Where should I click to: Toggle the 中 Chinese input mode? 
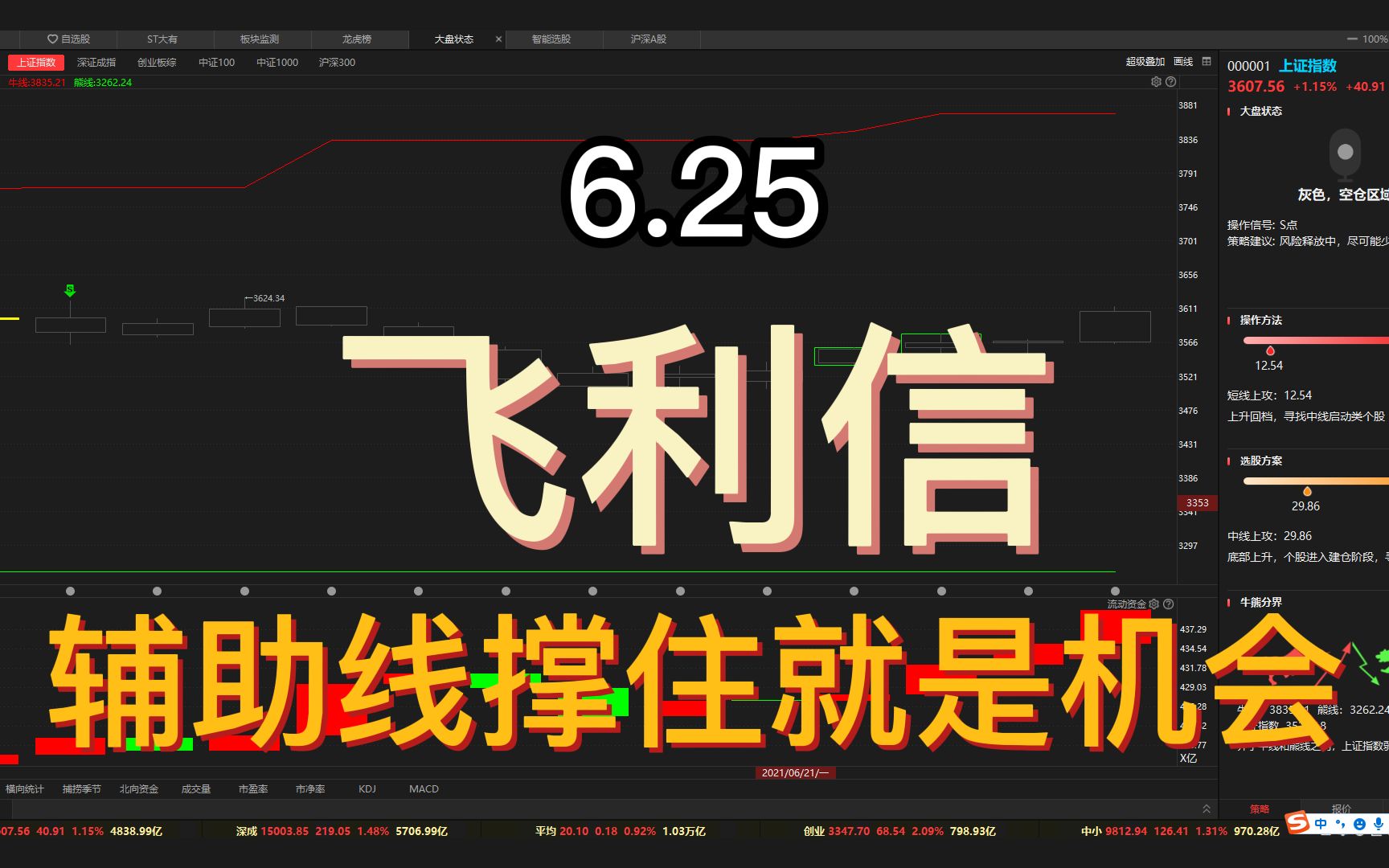point(1321,824)
